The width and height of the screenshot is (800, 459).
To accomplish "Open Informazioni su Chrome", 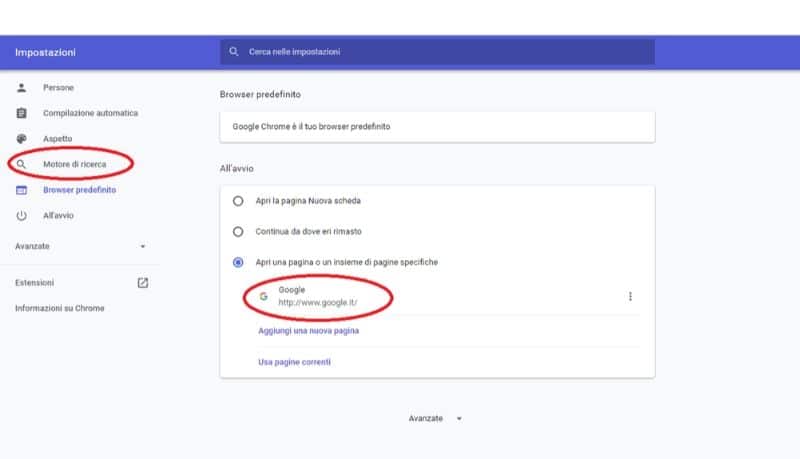I will click(x=60, y=308).
